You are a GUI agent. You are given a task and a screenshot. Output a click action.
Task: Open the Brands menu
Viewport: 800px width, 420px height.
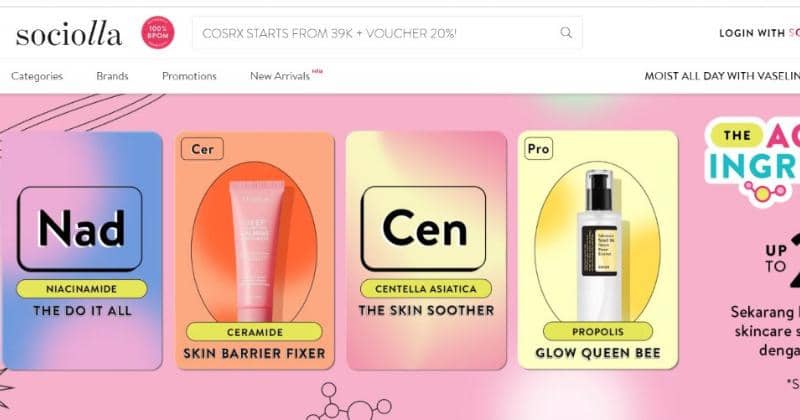point(112,76)
